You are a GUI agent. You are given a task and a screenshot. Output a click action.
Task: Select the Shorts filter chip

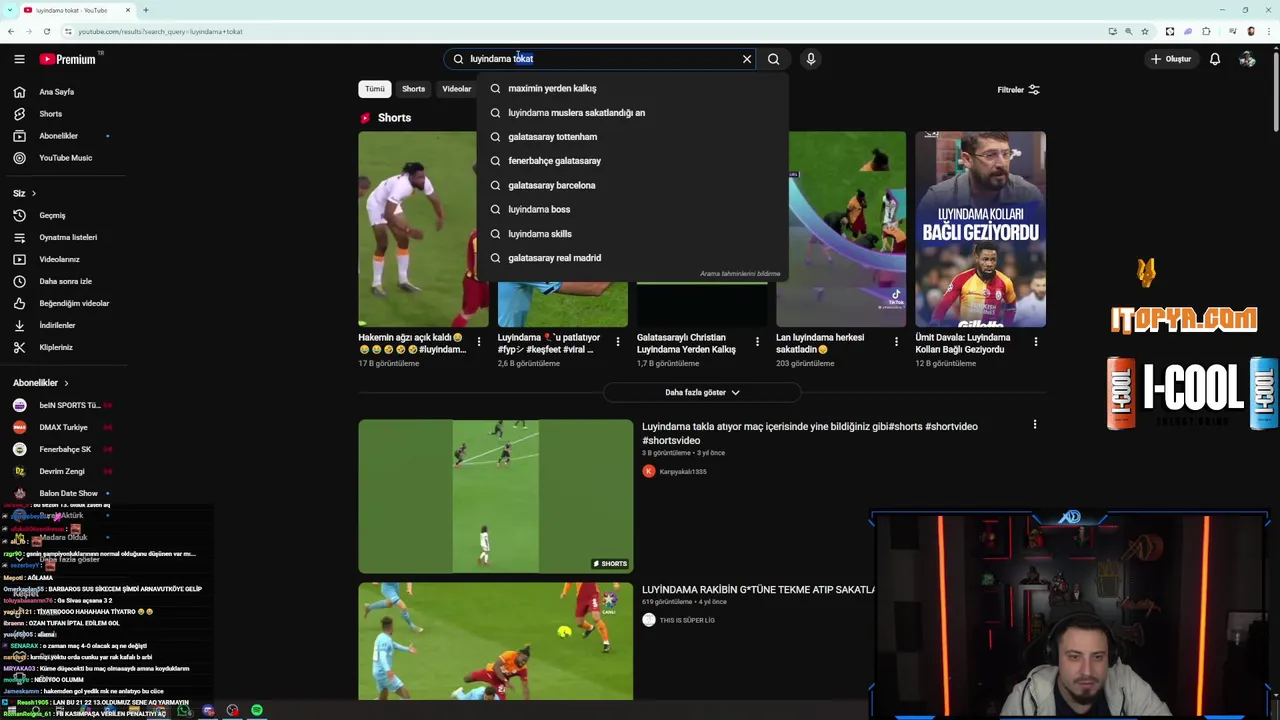413,89
